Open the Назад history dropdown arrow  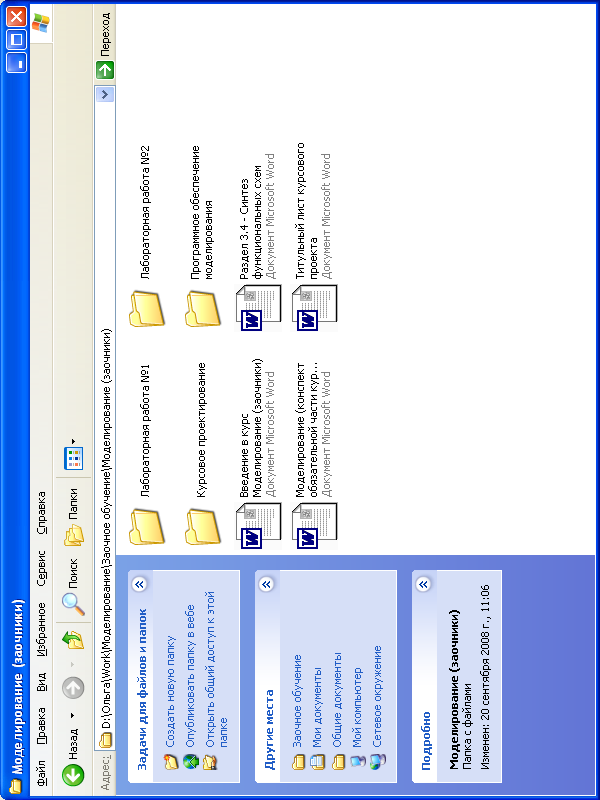pyautogui.click(x=73, y=716)
